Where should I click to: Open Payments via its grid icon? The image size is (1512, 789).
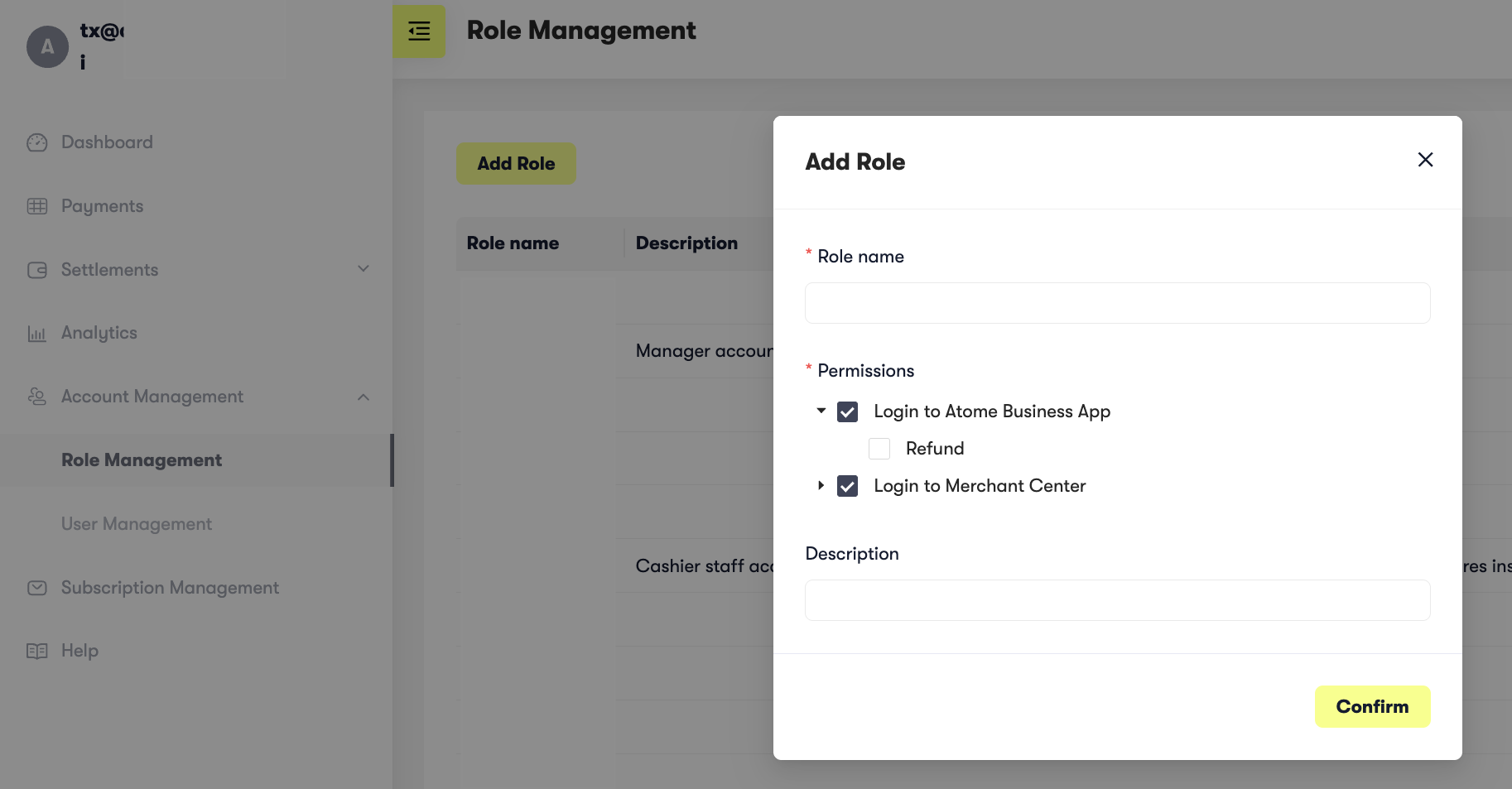37,205
